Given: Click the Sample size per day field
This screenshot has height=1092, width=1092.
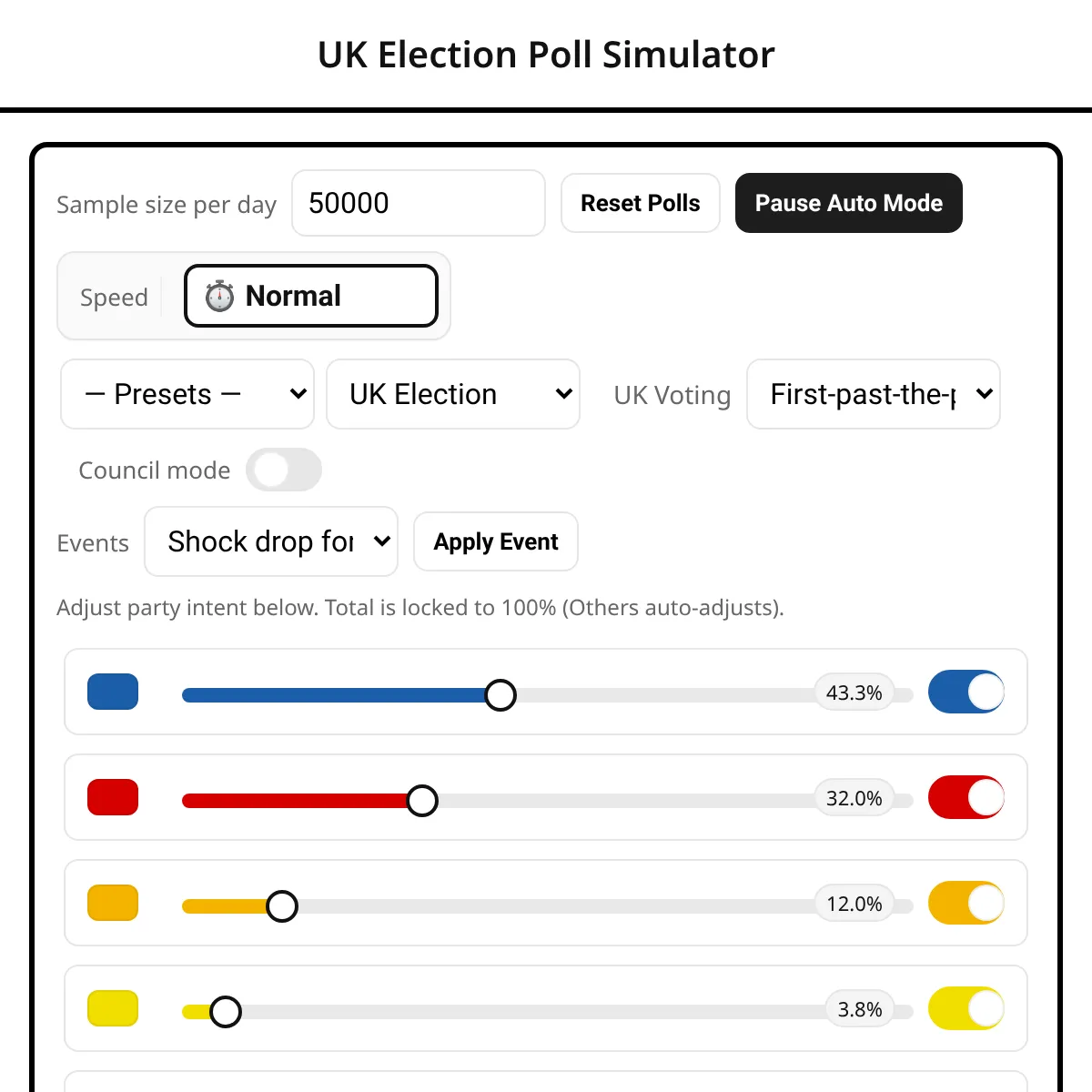Looking at the screenshot, I should [x=419, y=203].
